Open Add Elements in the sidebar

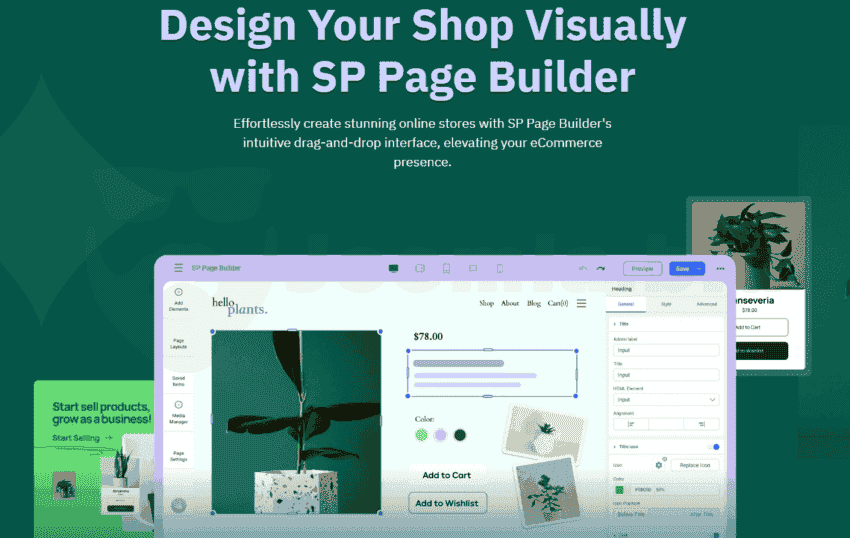tap(178, 299)
